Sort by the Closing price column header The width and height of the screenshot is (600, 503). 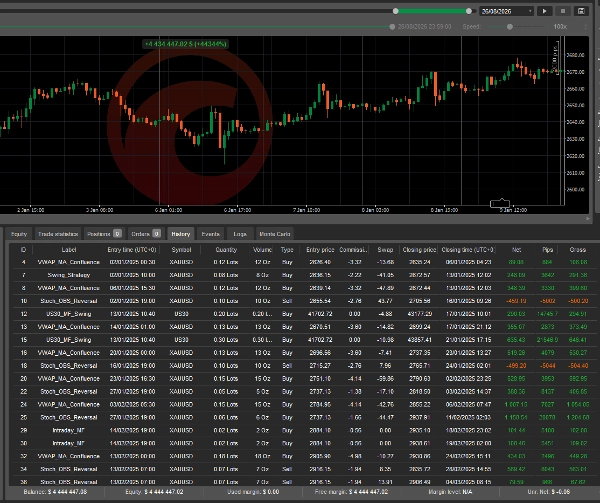419,249
